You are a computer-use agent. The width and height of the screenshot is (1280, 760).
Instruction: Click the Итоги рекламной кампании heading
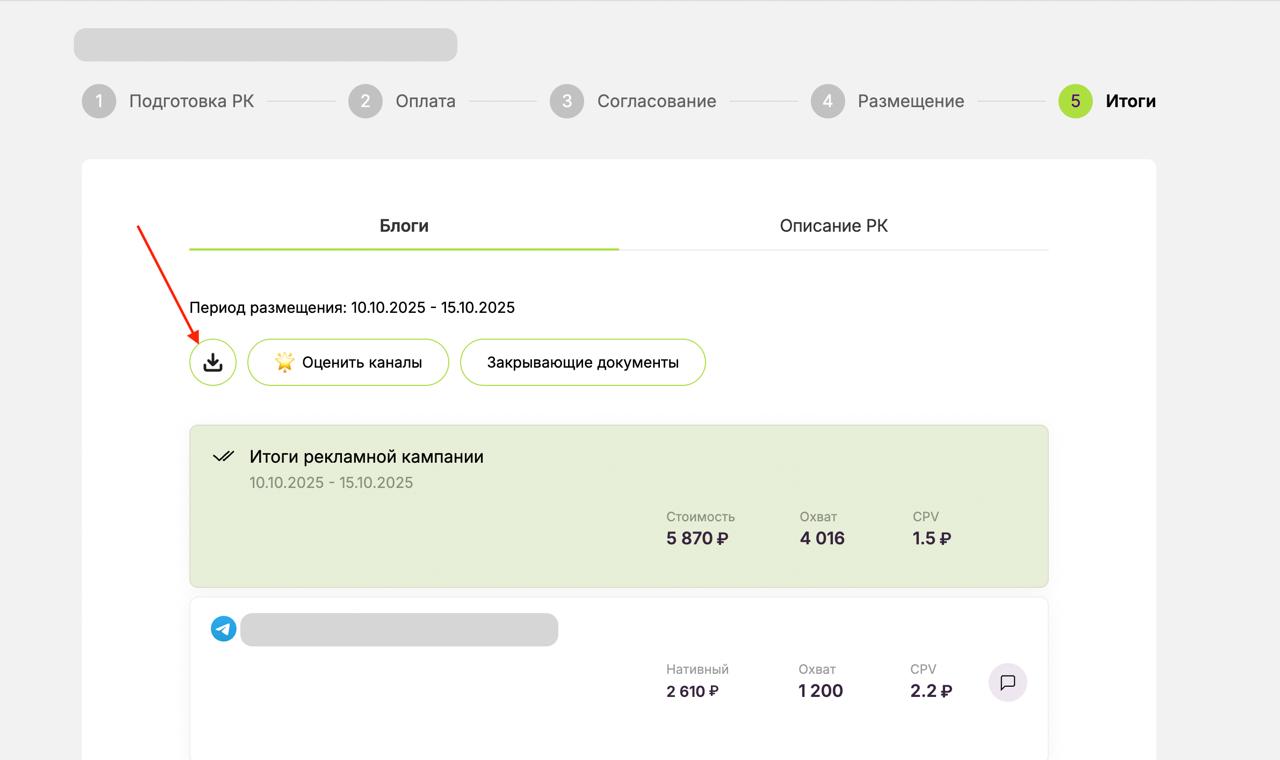point(366,457)
